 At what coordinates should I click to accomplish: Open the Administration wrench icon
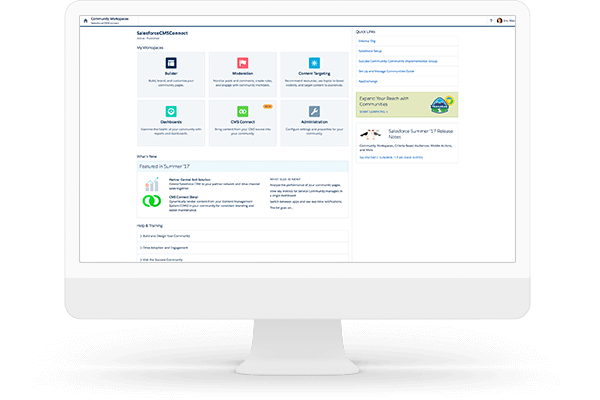[x=314, y=111]
